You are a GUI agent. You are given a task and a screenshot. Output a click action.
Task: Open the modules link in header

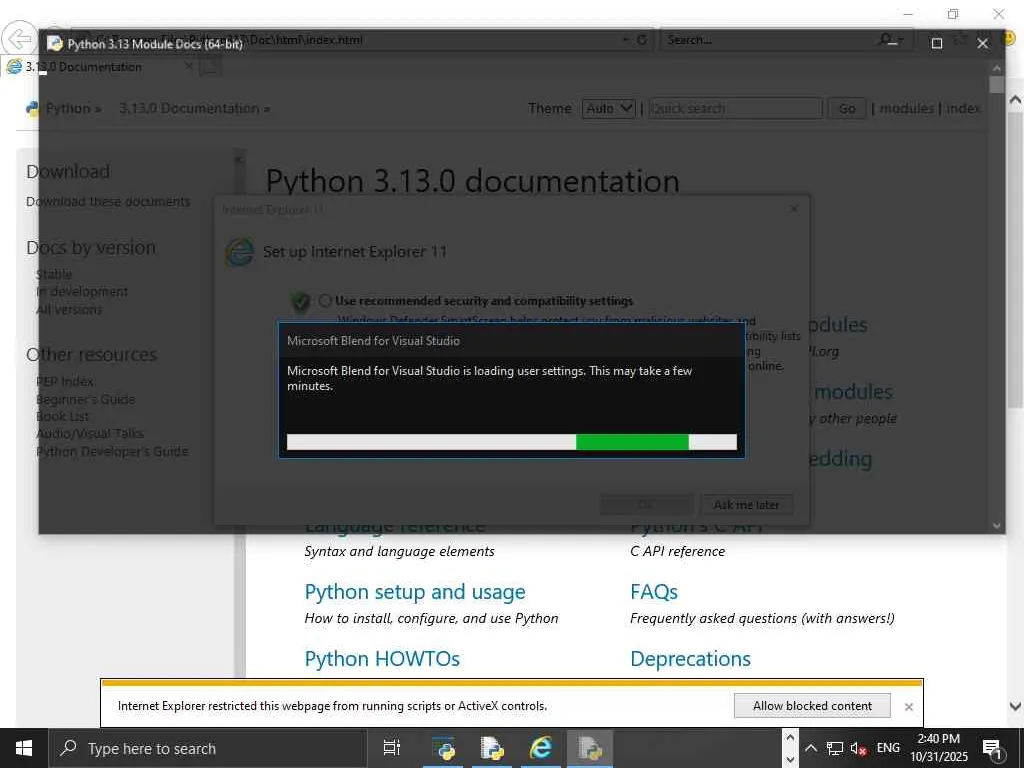[906, 108]
